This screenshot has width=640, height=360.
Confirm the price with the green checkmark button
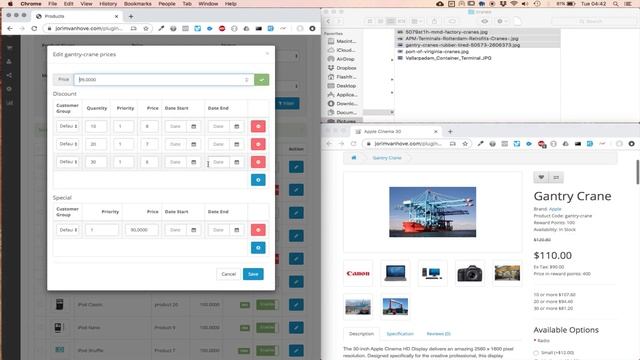click(261, 80)
